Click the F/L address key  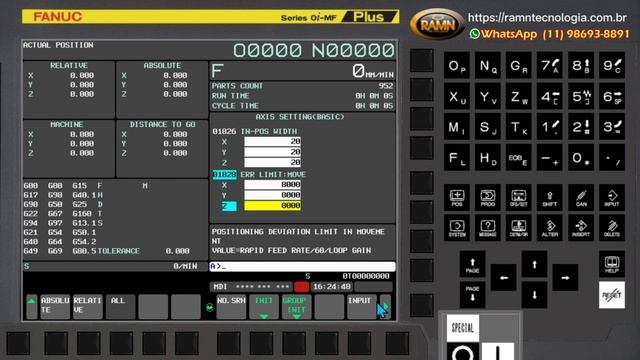click(457, 158)
